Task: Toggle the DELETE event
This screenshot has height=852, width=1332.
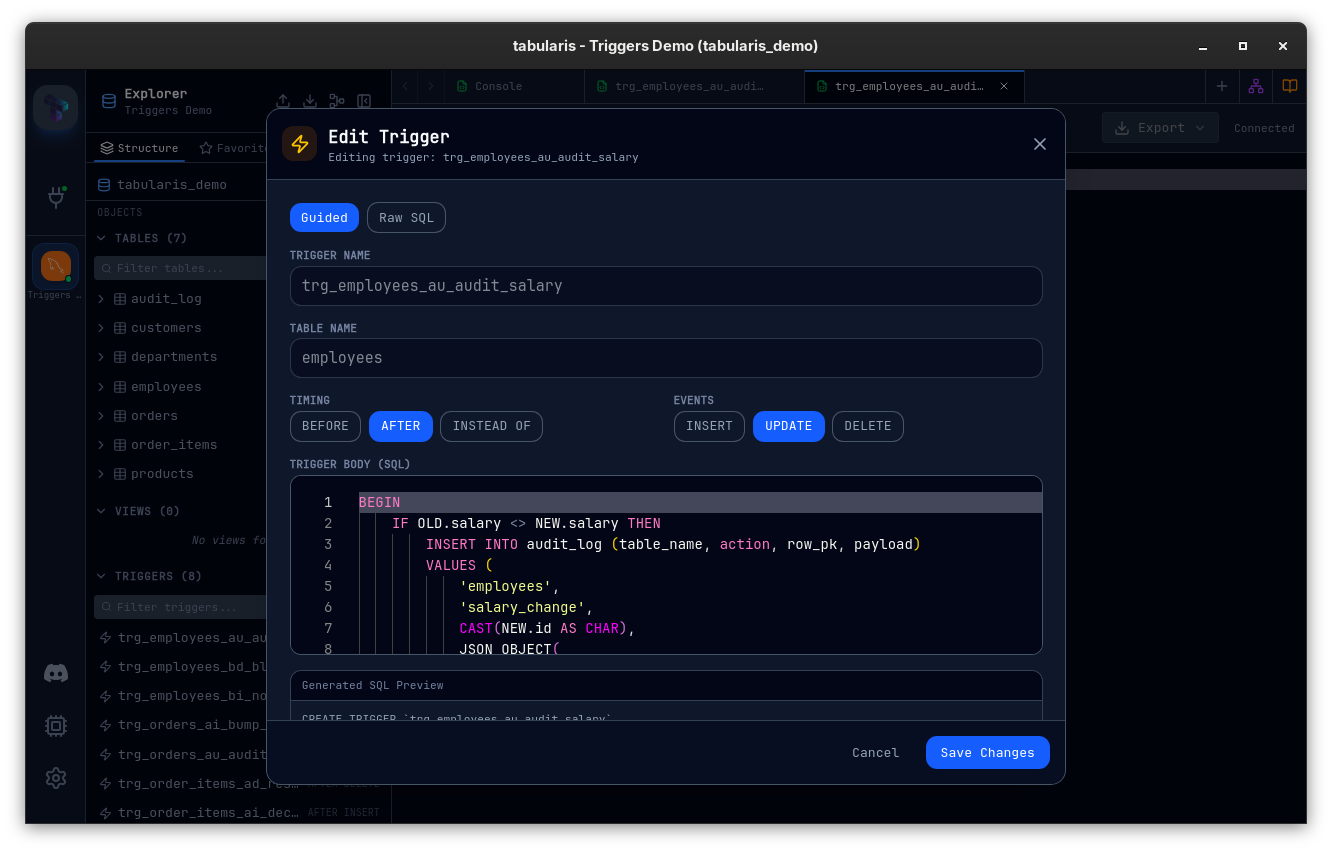Action: tap(868, 426)
